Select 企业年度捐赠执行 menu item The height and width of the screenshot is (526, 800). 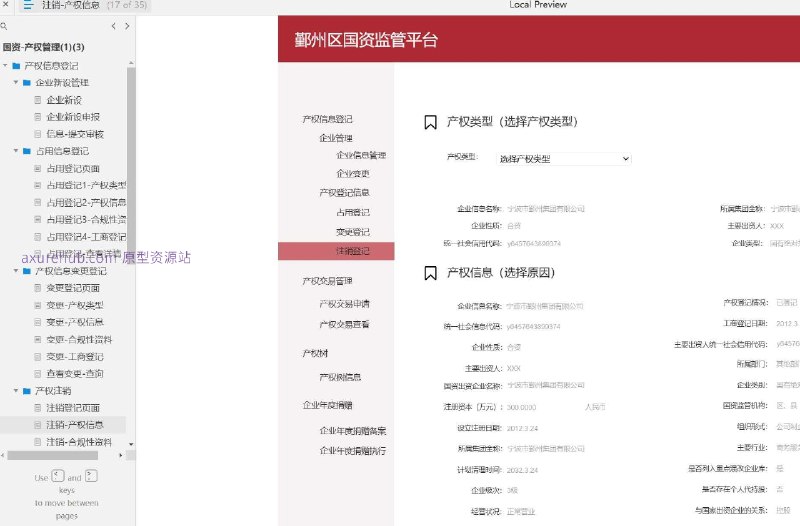(353, 450)
